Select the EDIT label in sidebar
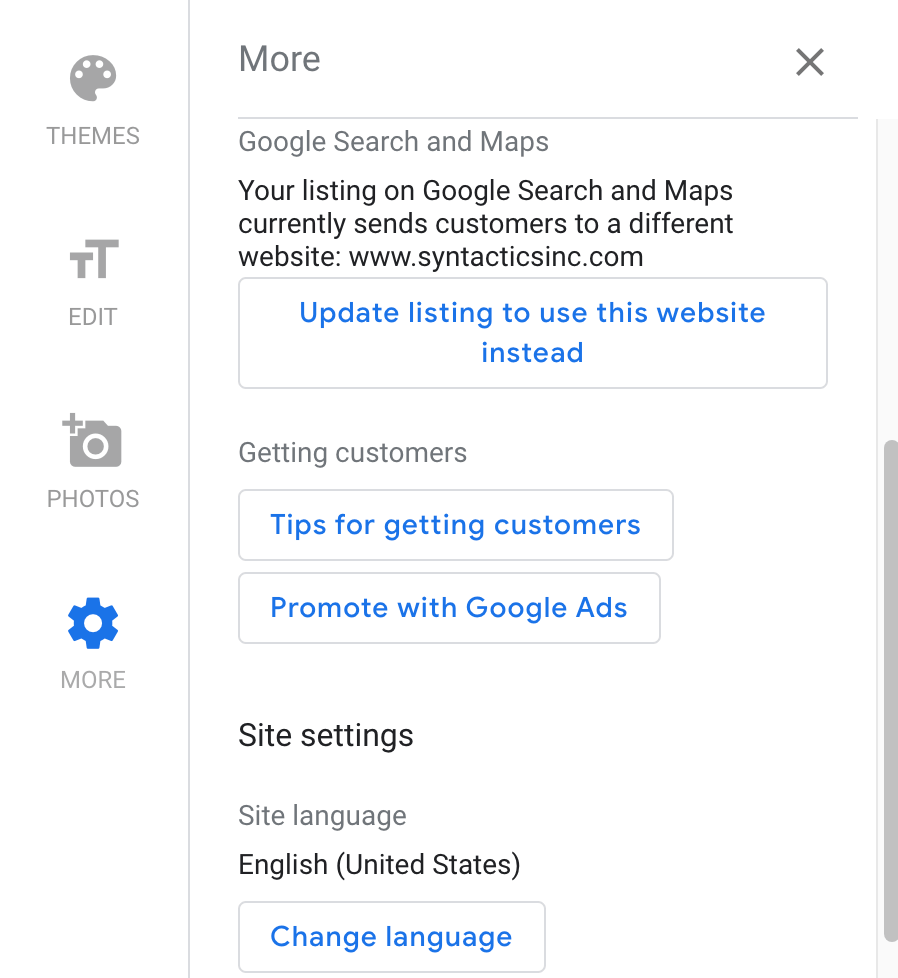The height and width of the screenshot is (978, 898). pos(93,317)
